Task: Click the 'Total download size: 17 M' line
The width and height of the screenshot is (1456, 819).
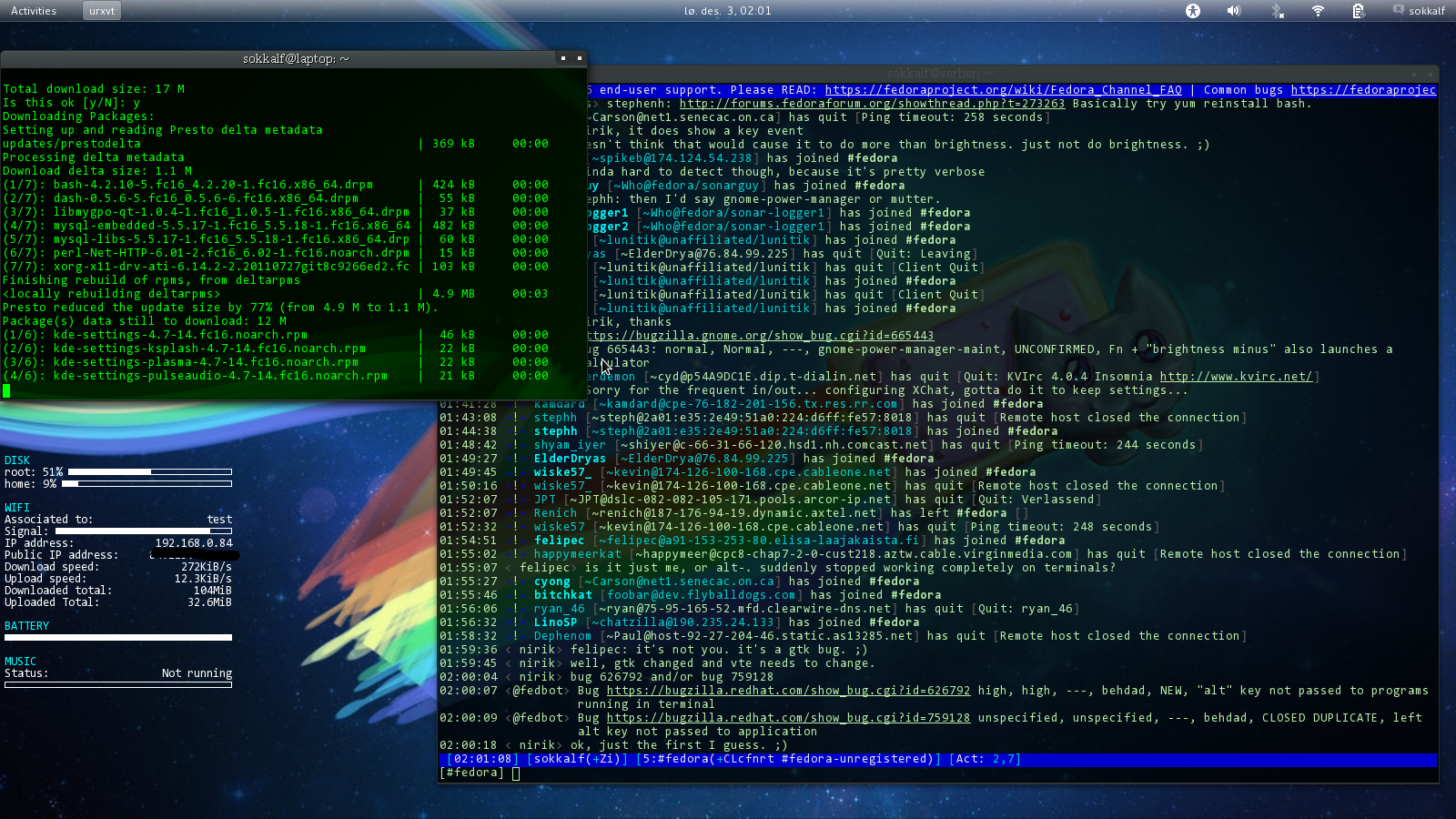Action: 94,89
